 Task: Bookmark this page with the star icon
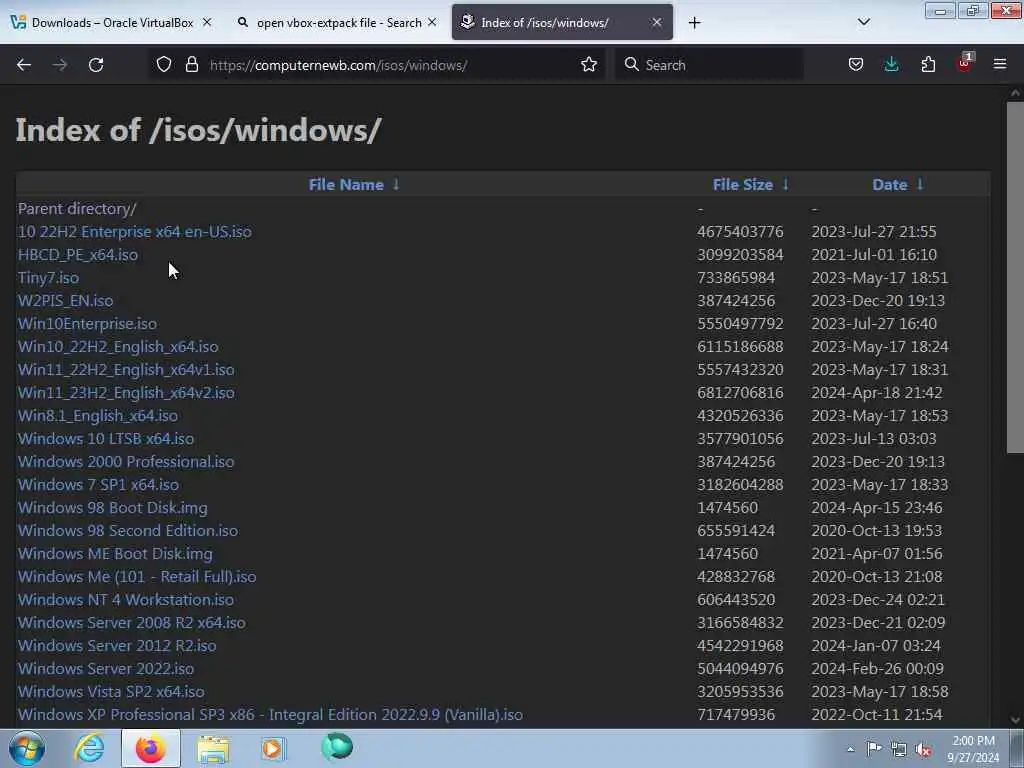(588, 65)
